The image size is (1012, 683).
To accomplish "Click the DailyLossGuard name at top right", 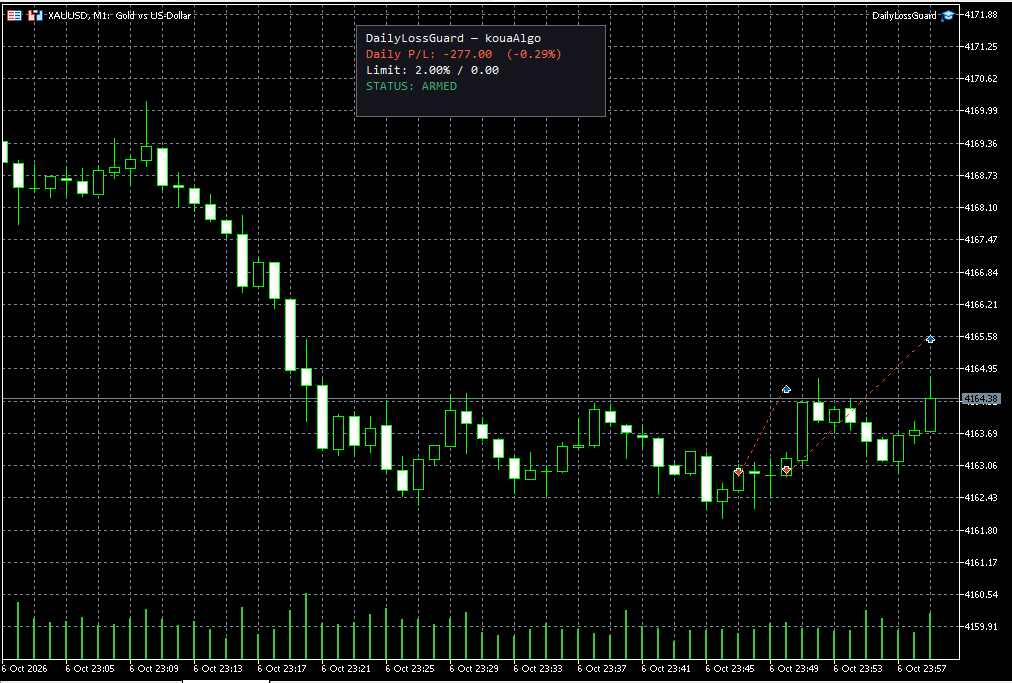I will click(x=904, y=15).
